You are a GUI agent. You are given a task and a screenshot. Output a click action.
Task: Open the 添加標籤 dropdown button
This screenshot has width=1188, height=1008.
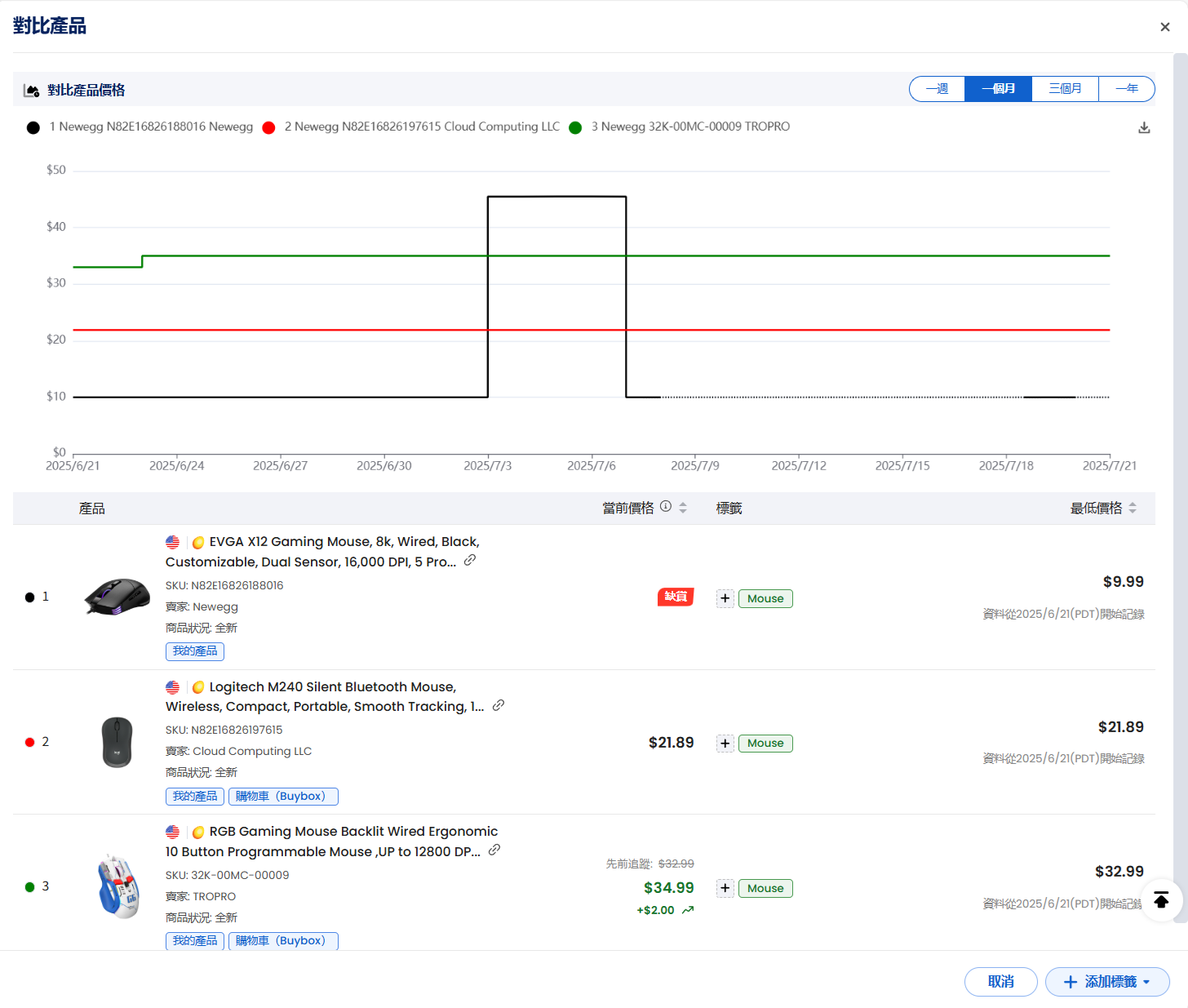tap(1107, 982)
